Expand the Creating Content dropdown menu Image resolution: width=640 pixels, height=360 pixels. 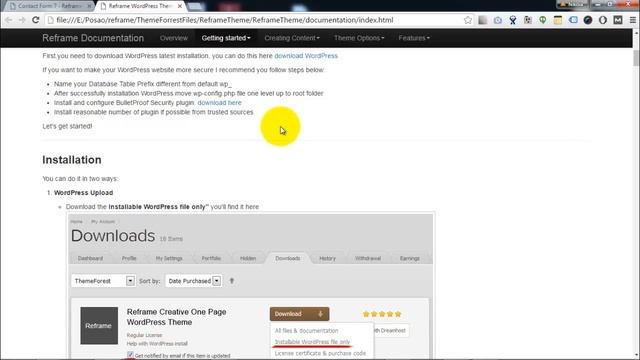pos(292,38)
